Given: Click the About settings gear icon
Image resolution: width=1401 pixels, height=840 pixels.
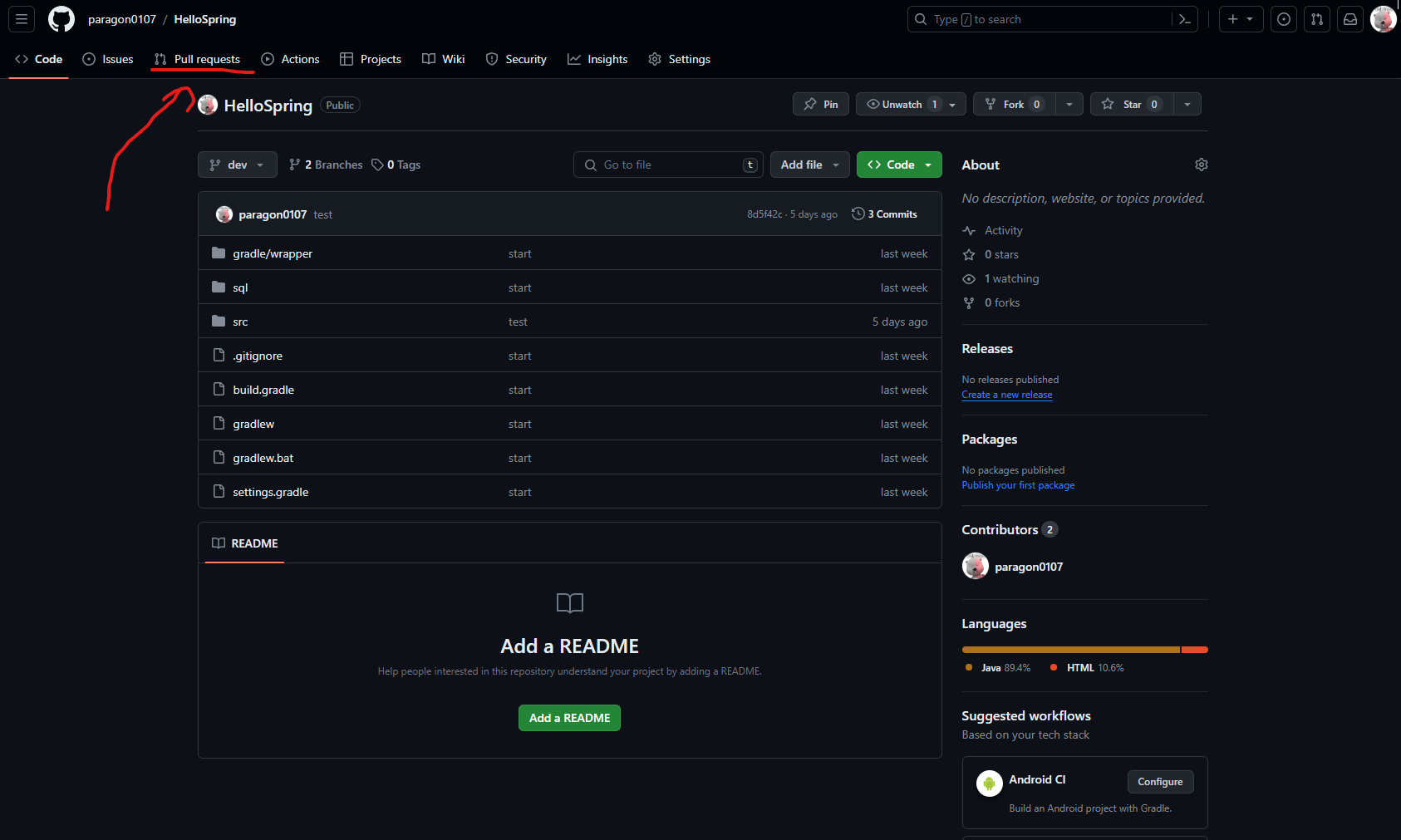Looking at the screenshot, I should [1201, 165].
